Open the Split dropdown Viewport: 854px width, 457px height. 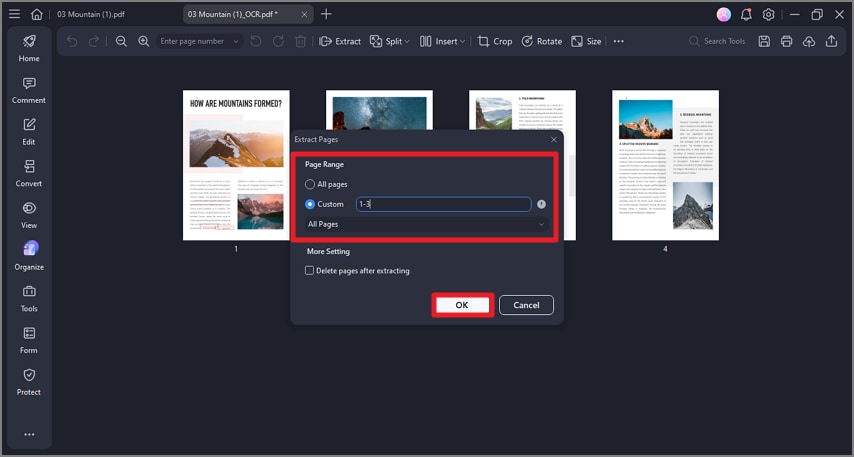[389, 41]
